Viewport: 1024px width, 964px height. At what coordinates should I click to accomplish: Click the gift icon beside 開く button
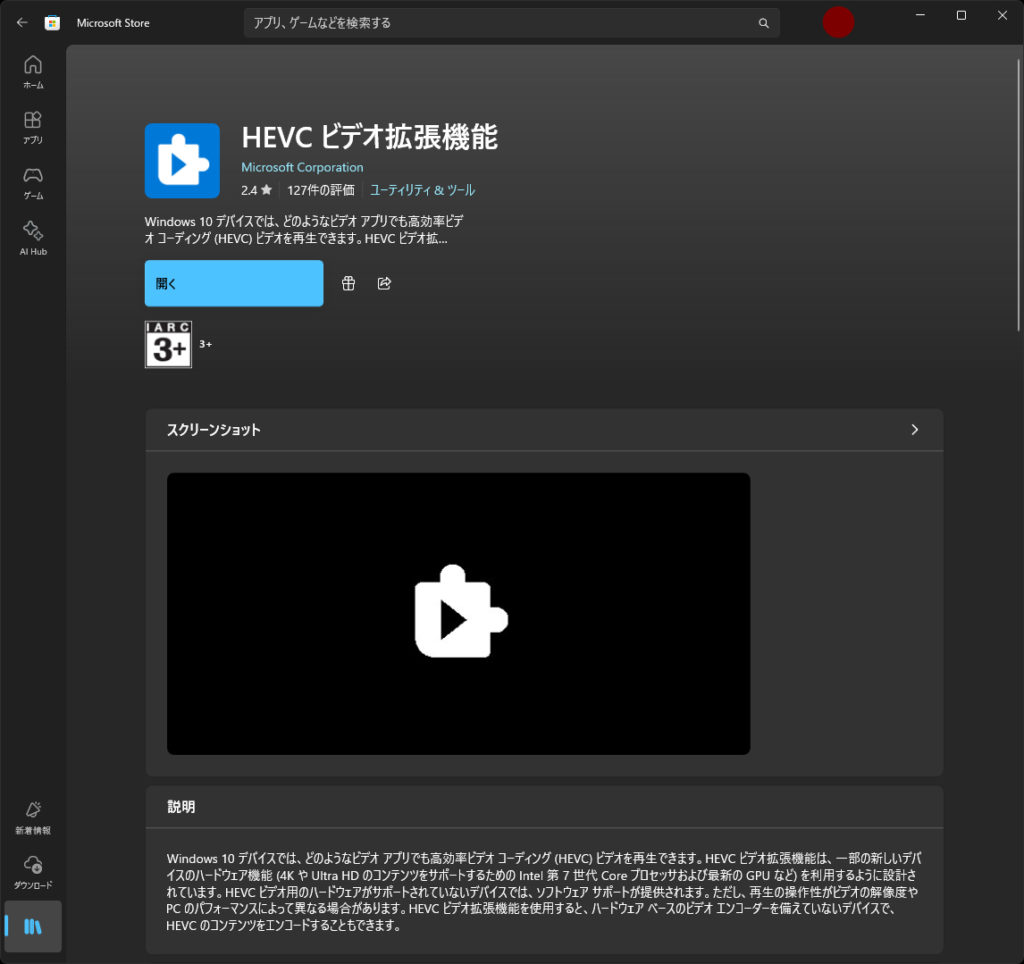(x=348, y=284)
